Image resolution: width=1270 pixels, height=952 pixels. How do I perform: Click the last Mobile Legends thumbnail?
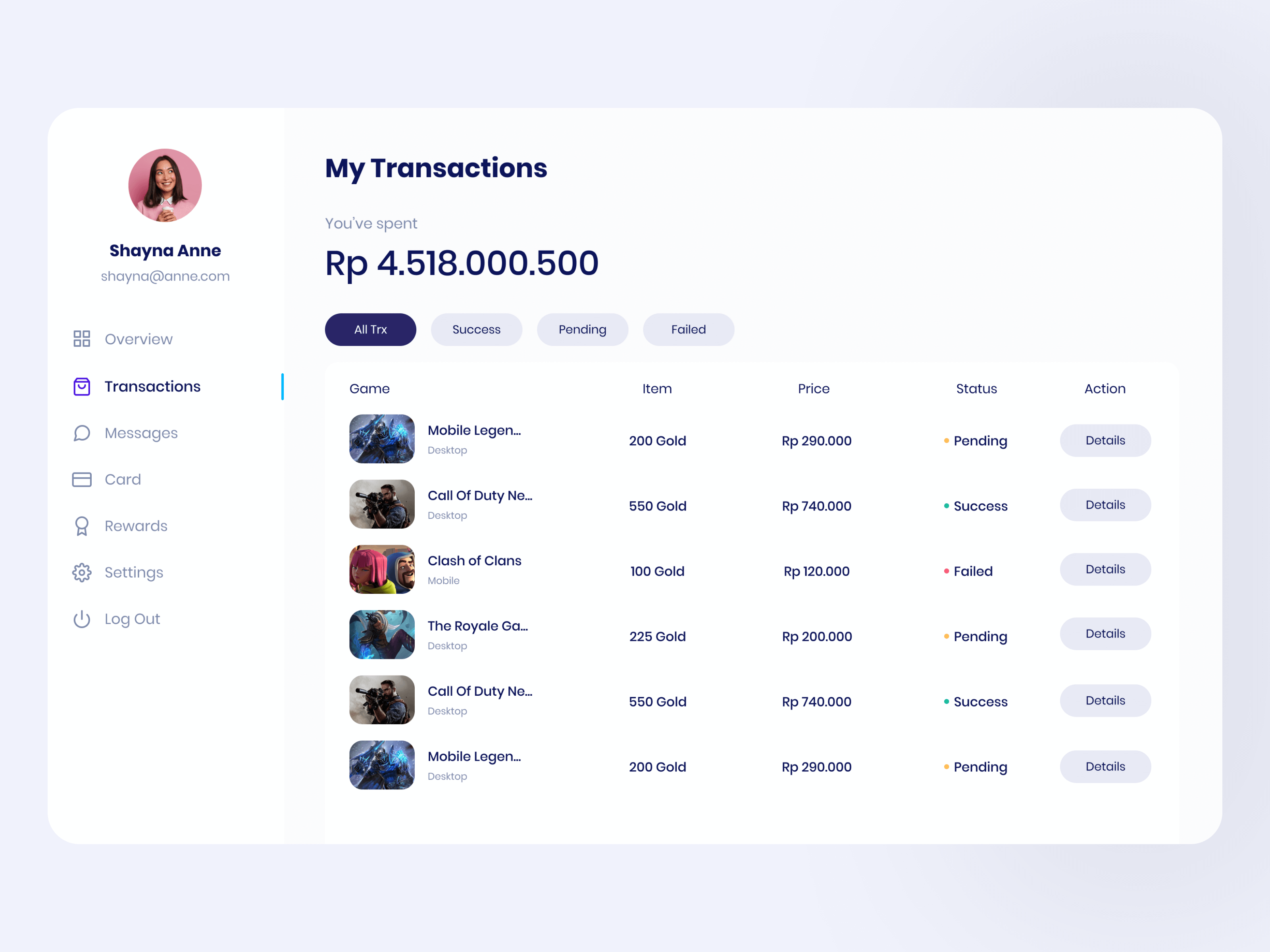pos(382,765)
